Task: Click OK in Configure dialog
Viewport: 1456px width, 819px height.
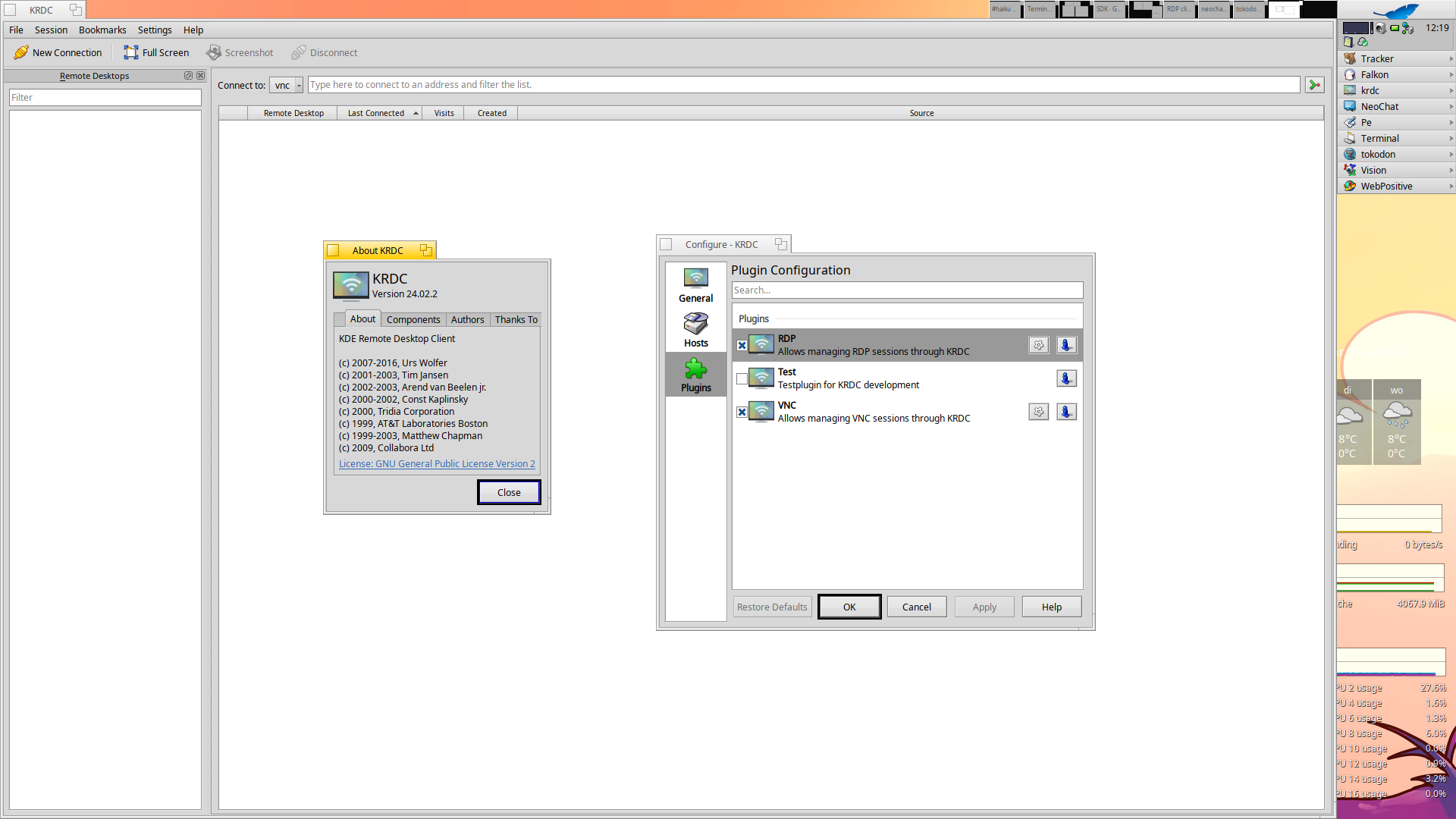Action: click(x=849, y=607)
